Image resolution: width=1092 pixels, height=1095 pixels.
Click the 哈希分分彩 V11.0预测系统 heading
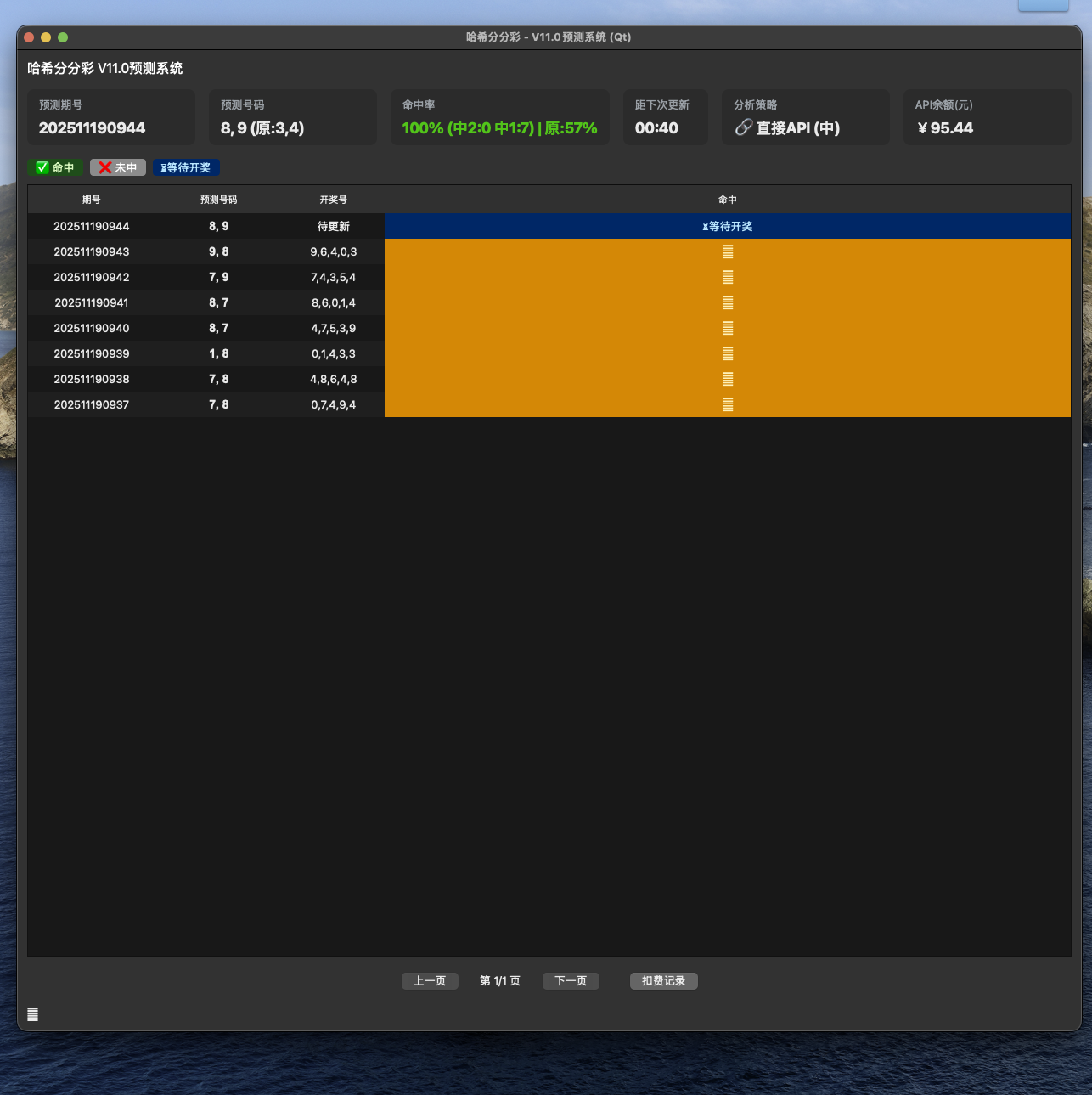click(x=105, y=69)
